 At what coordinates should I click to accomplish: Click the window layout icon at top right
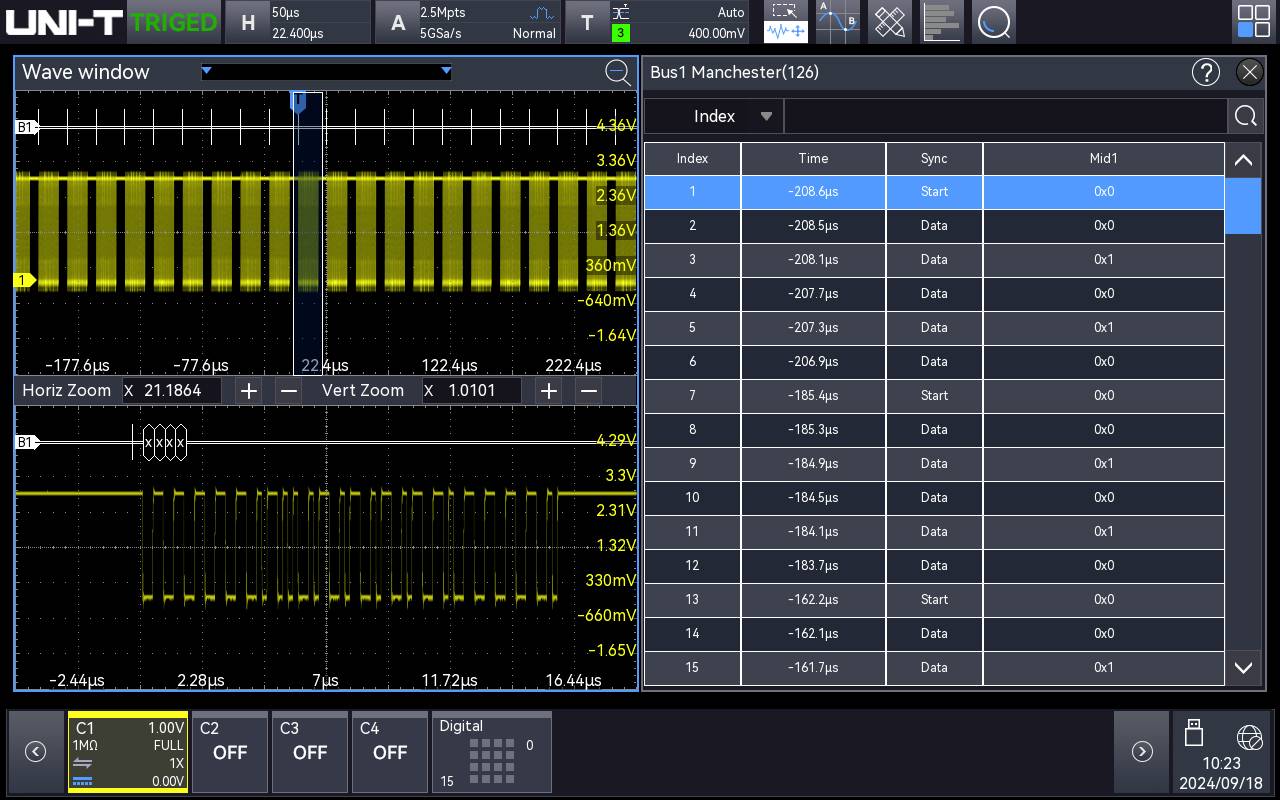[x=1253, y=20]
